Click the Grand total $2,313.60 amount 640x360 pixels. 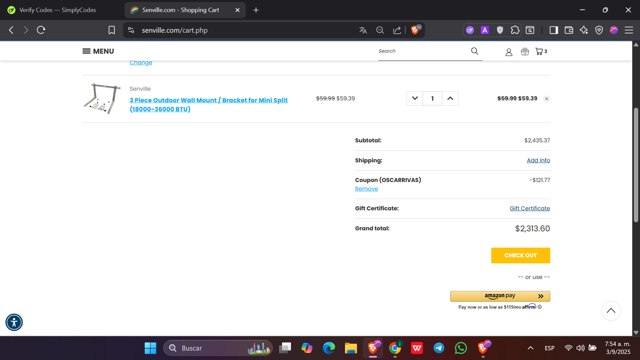tap(532, 229)
